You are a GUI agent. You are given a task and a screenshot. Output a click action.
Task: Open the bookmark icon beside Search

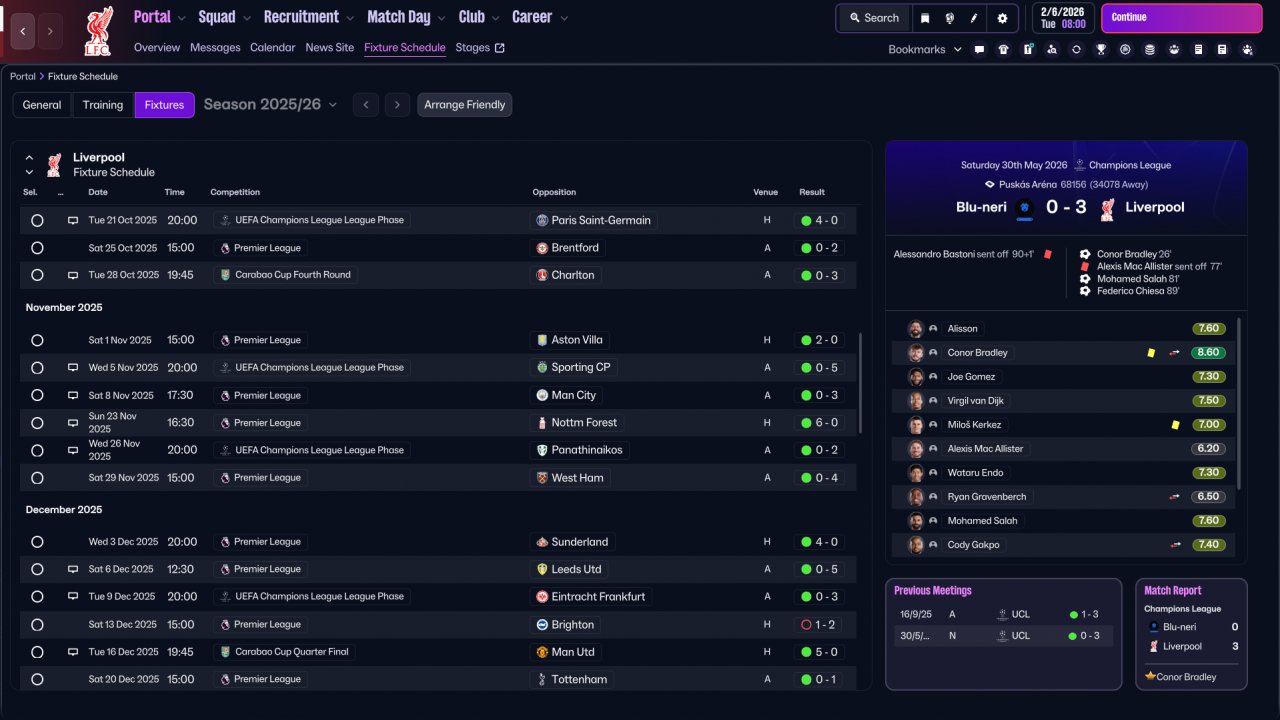(x=925, y=18)
